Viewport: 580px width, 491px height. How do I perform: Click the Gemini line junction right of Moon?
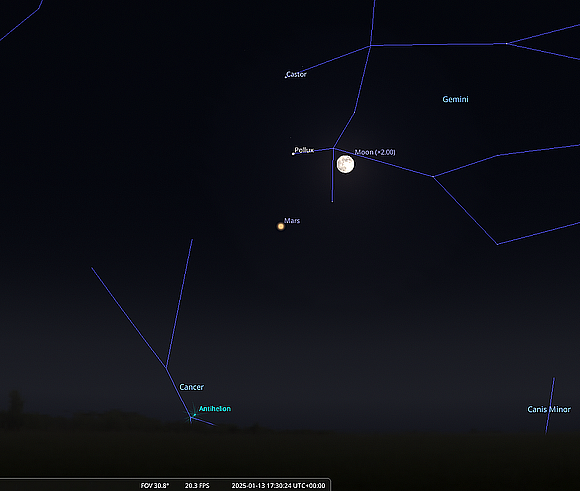point(433,176)
